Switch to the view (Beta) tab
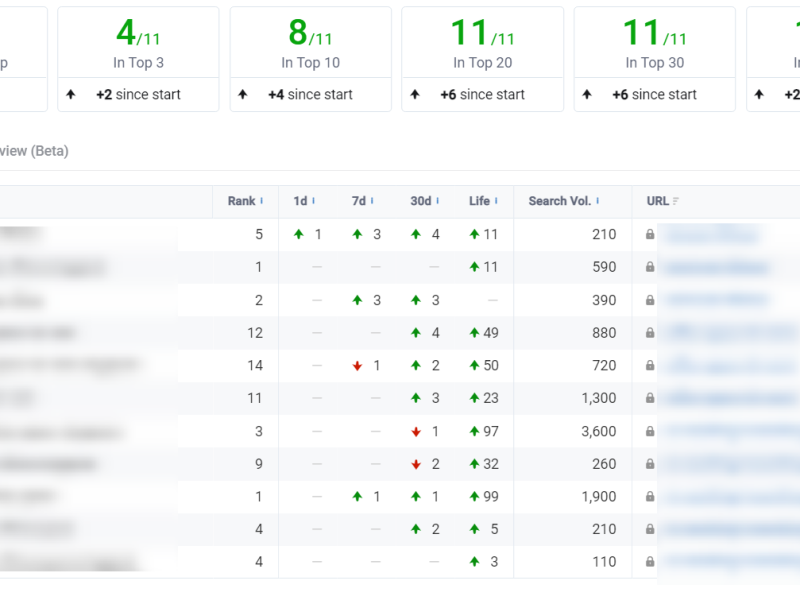The image size is (800, 600). [34, 151]
